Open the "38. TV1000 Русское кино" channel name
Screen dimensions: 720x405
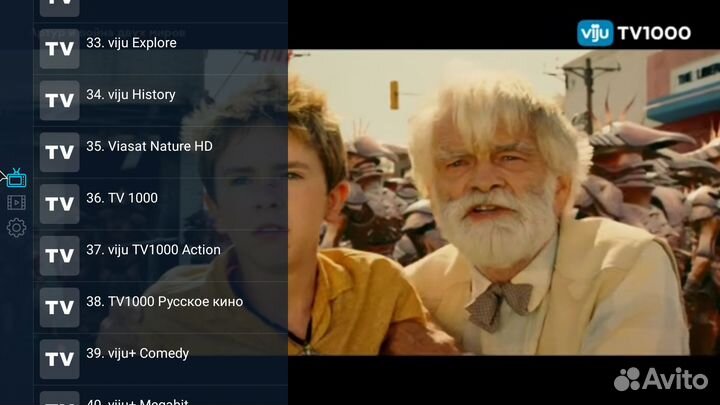pos(164,301)
